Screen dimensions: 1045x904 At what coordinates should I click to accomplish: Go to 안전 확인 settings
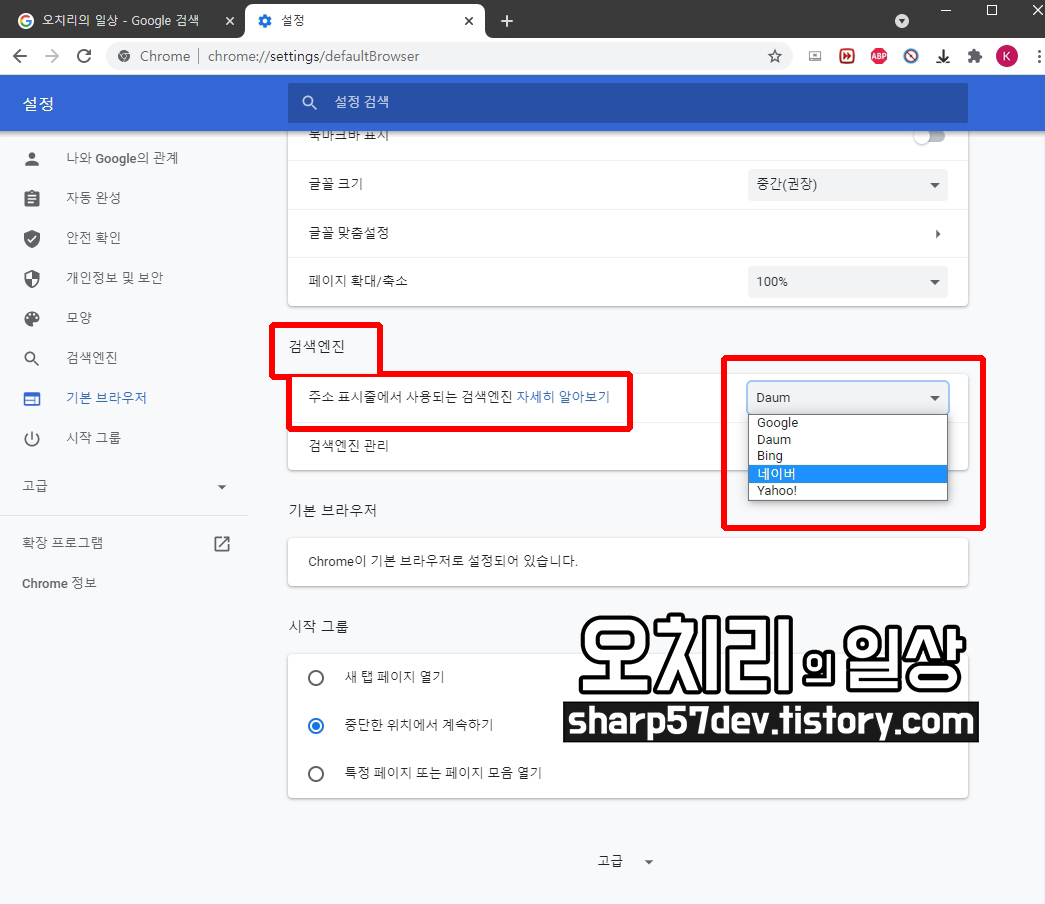(93, 238)
